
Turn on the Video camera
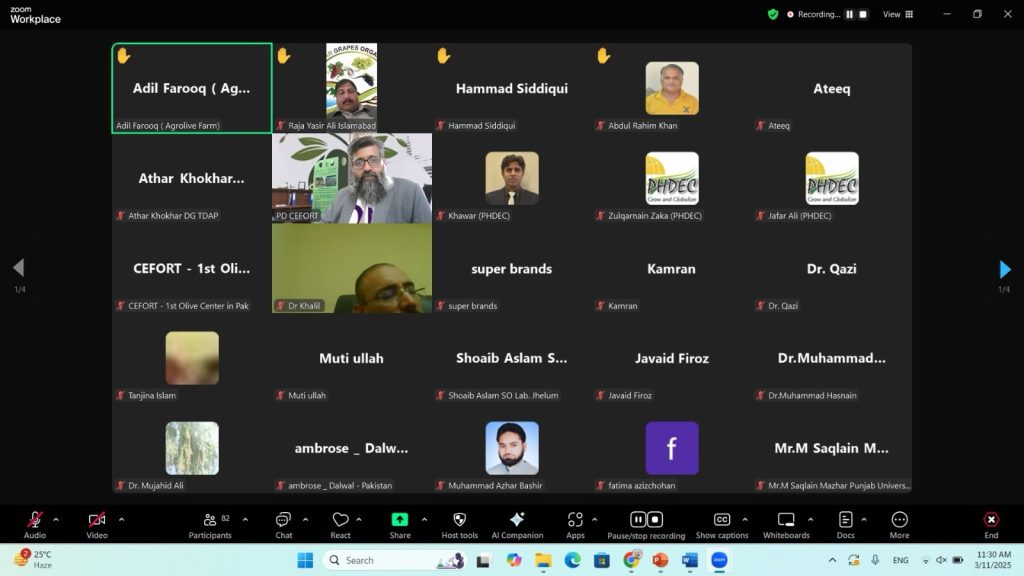pos(97,524)
